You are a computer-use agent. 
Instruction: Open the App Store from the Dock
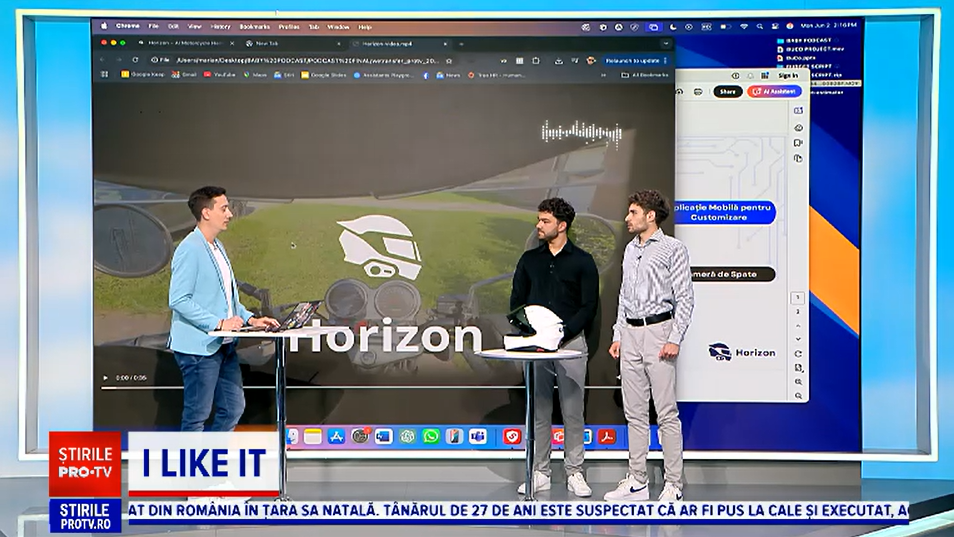coord(336,436)
